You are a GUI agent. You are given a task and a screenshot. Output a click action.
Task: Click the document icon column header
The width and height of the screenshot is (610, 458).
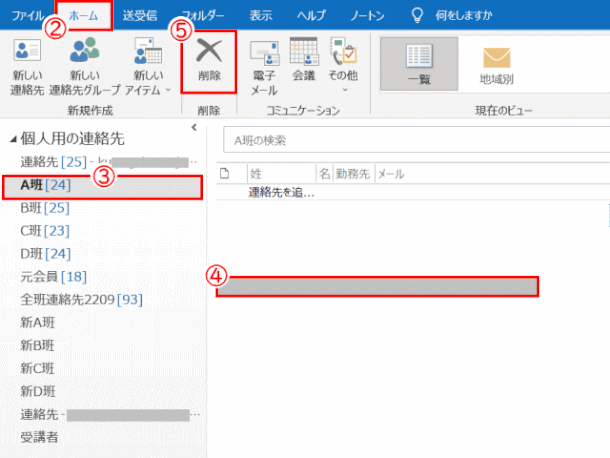(224, 173)
